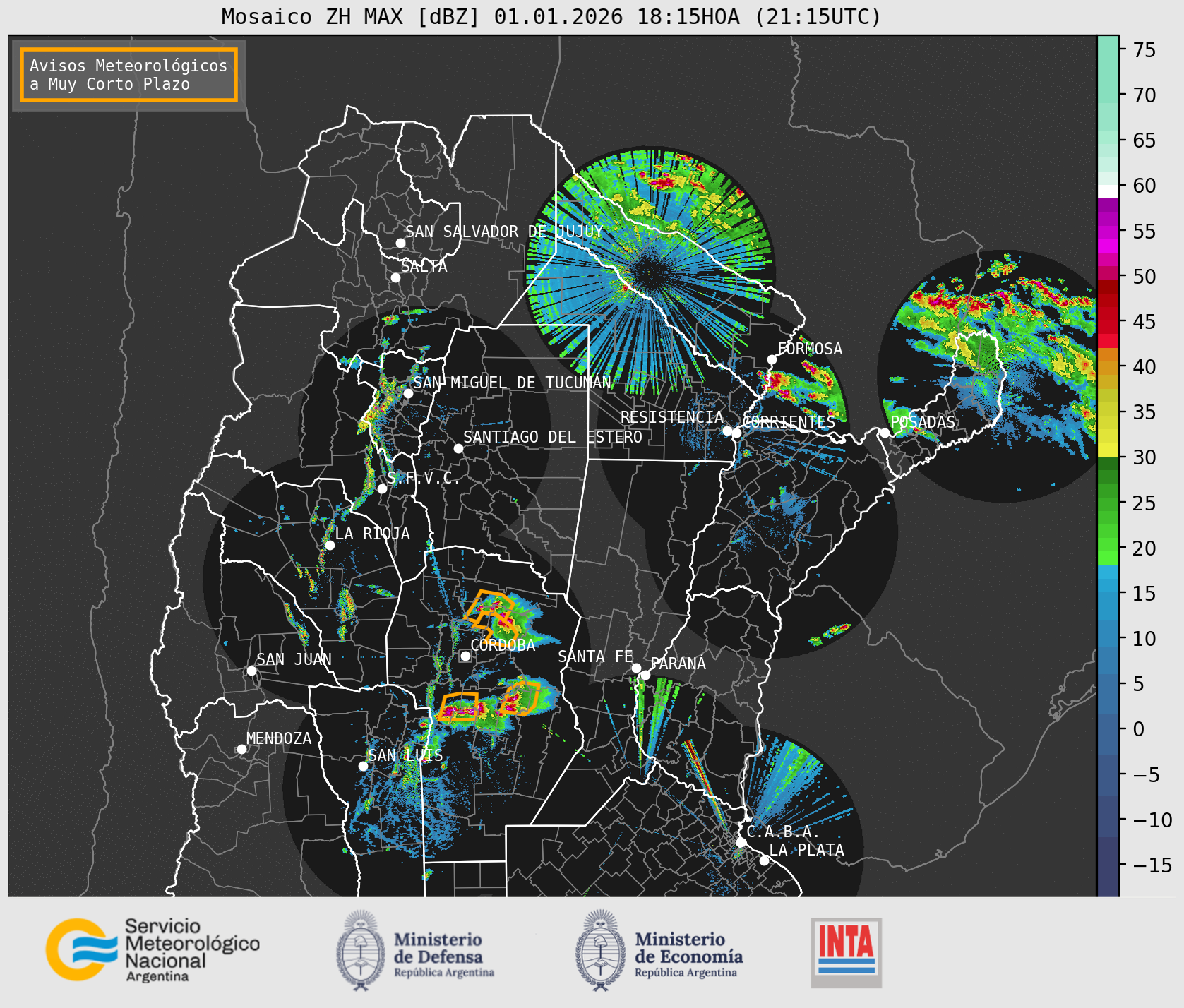Click the SAN JUAN label text
The image size is (1184, 1008).
tap(294, 659)
